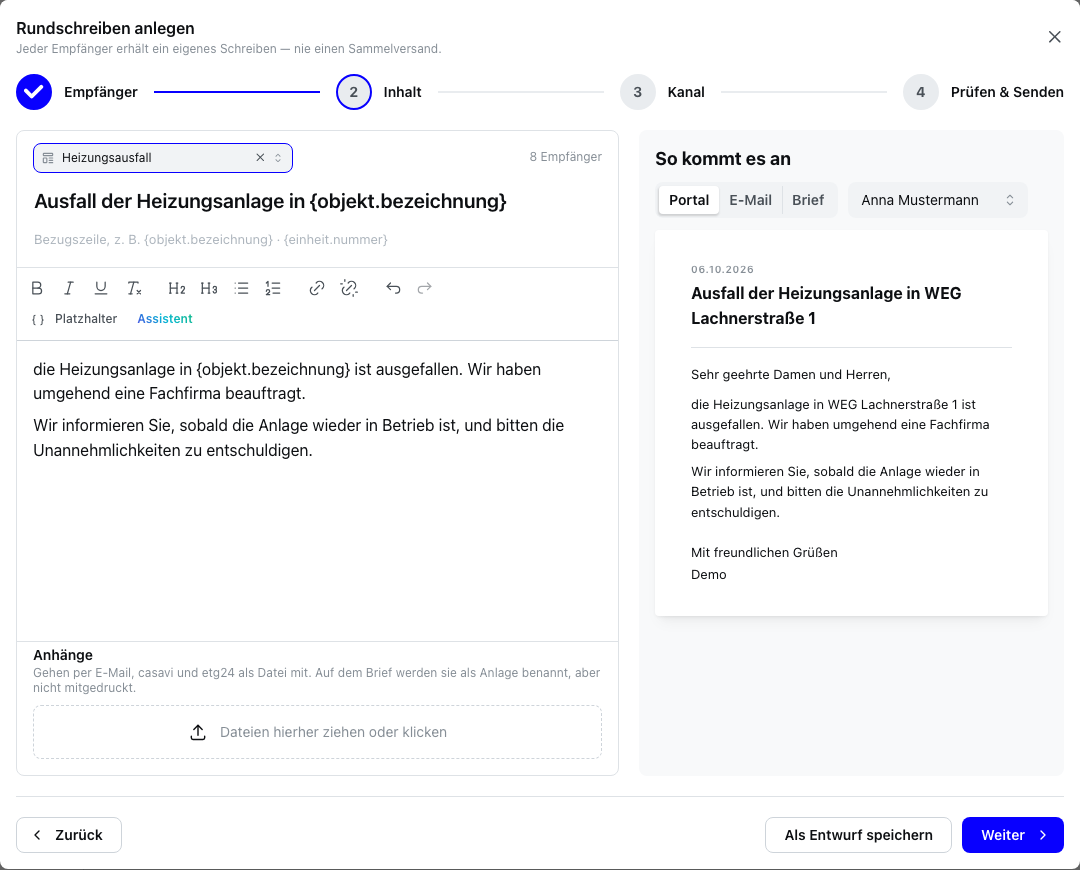The height and width of the screenshot is (870, 1080).
Task: Switch preview to the Brief tab
Action: point(808,200)
